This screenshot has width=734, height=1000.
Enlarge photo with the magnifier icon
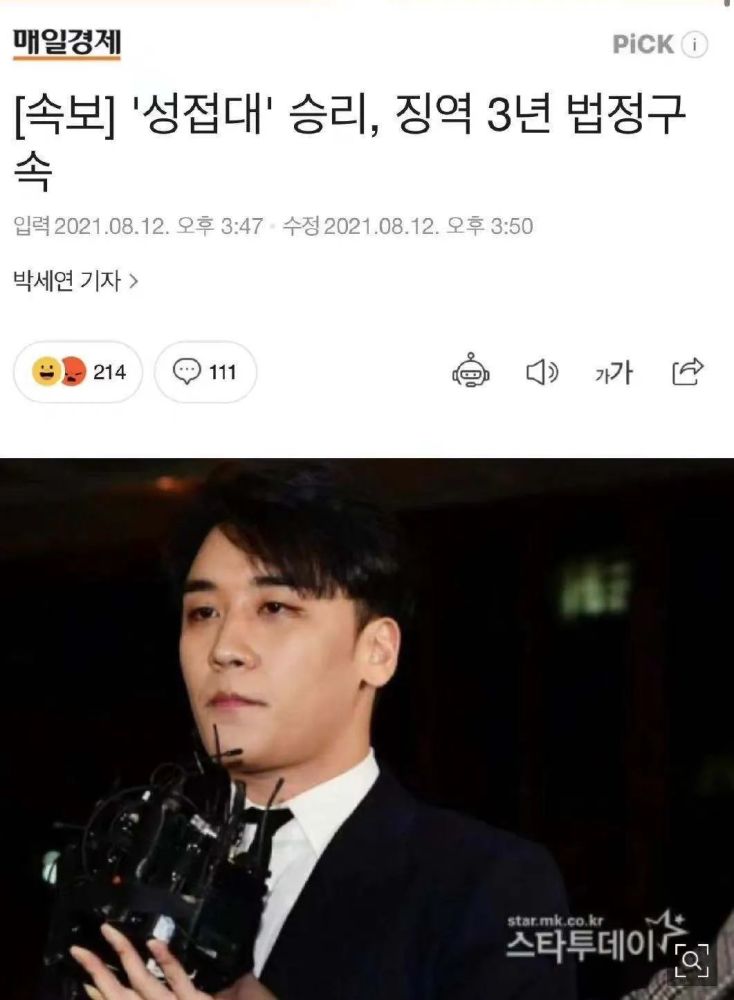tap(692, 960)
